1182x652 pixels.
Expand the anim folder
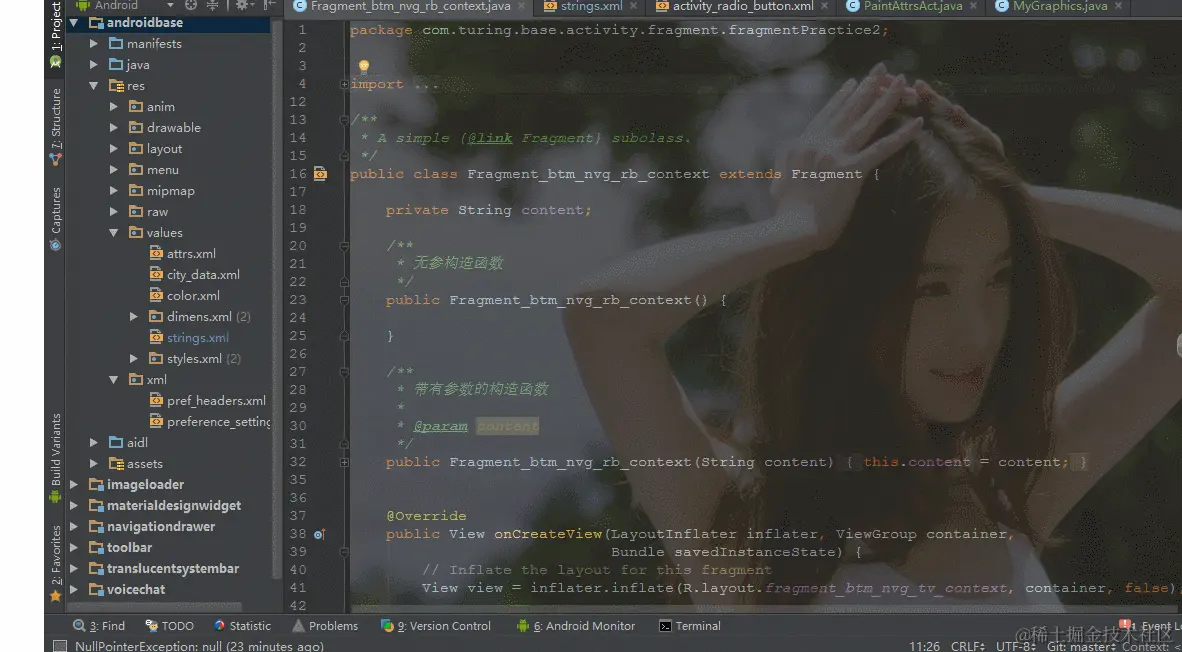(114, 107)
